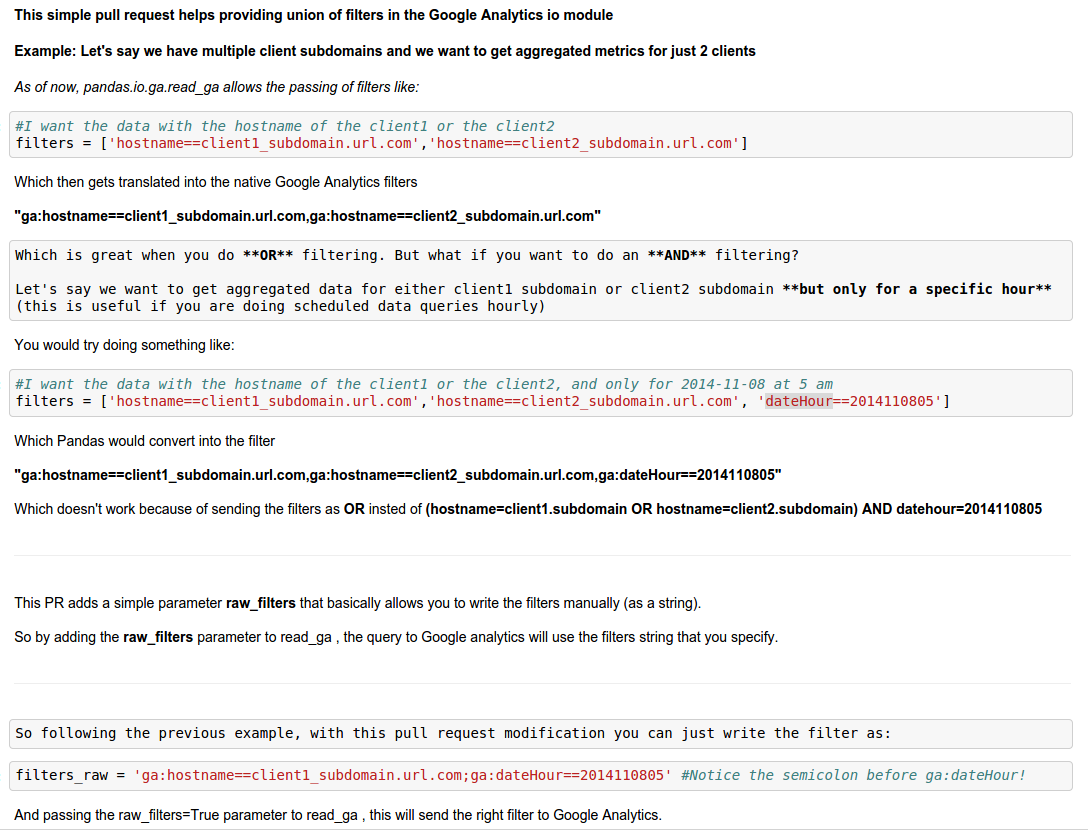The image size is (1088, 830).
Task: Click comment line mentioning '2014-11-08 at 5 am'
Action: [424, 384]
